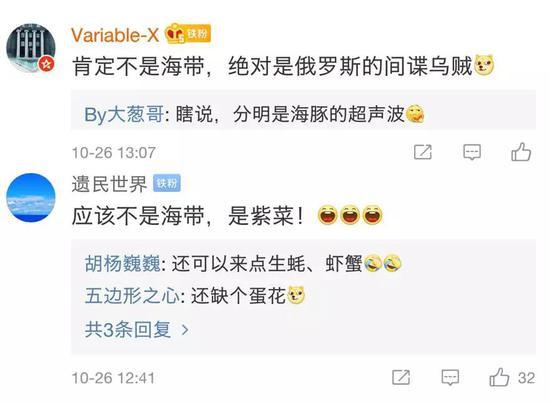Image resolution: width=550 pixels, height=403 pixels.
Task: Like the Variable-X comment with thumbs-up
Action: [521, 152]
